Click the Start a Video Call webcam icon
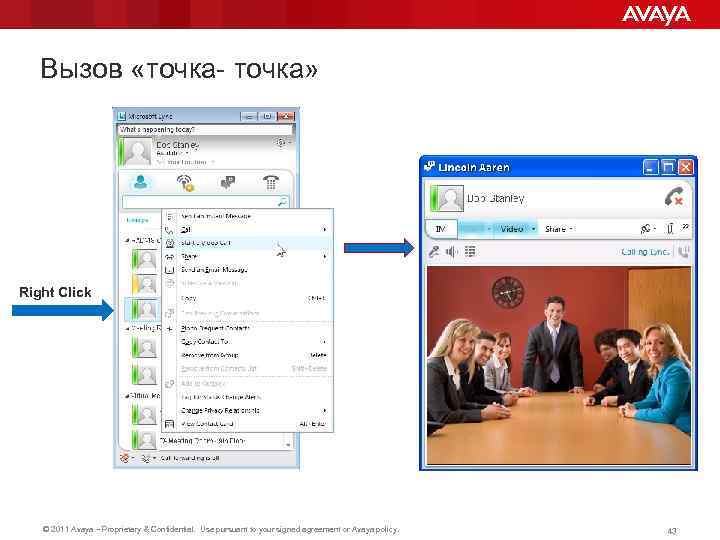Image resolution: width=720 pixels, height=540 pixels. click(x=169, y=243)
